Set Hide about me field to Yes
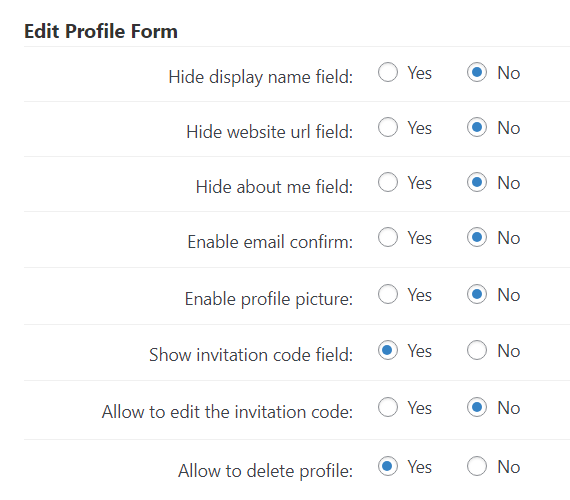Image resolution: width=570 pixels, height=500 pixels. pos(388,182)
